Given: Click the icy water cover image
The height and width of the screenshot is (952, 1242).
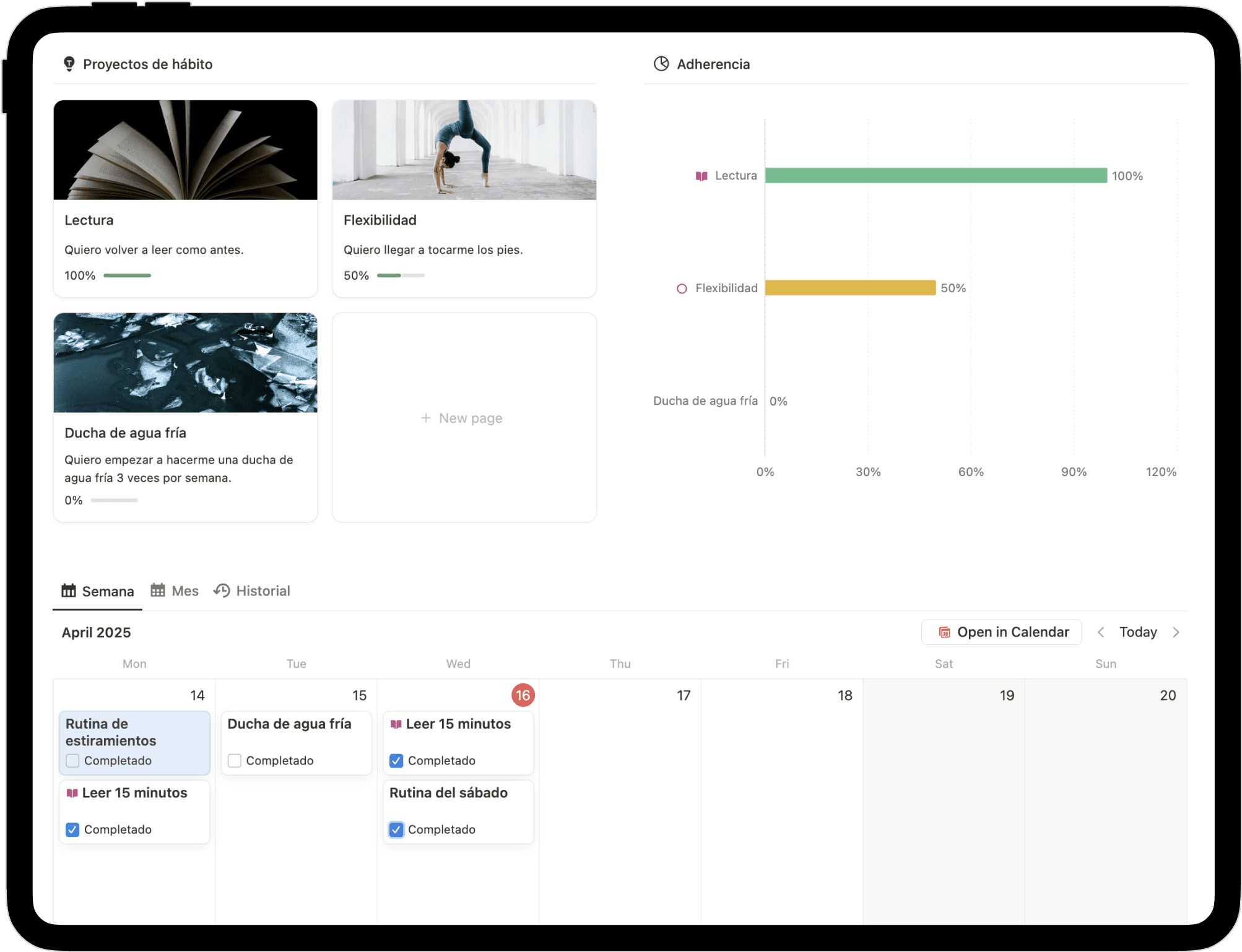Looking at the screenshot, I should (186, 363).
